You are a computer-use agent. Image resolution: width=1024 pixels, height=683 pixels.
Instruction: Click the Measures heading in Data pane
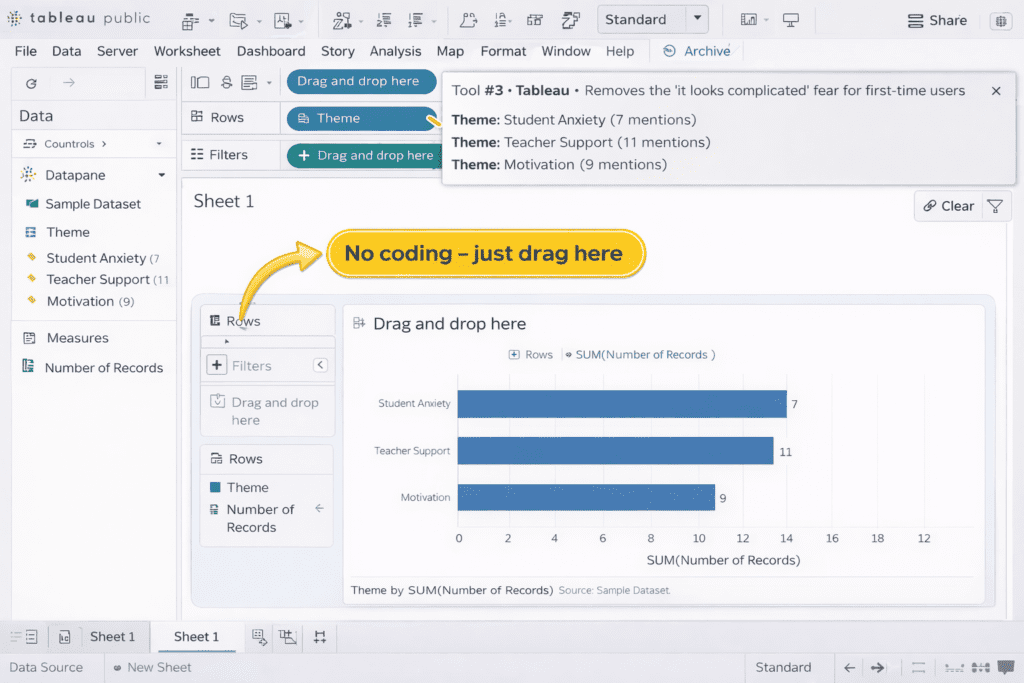point(77,338)
